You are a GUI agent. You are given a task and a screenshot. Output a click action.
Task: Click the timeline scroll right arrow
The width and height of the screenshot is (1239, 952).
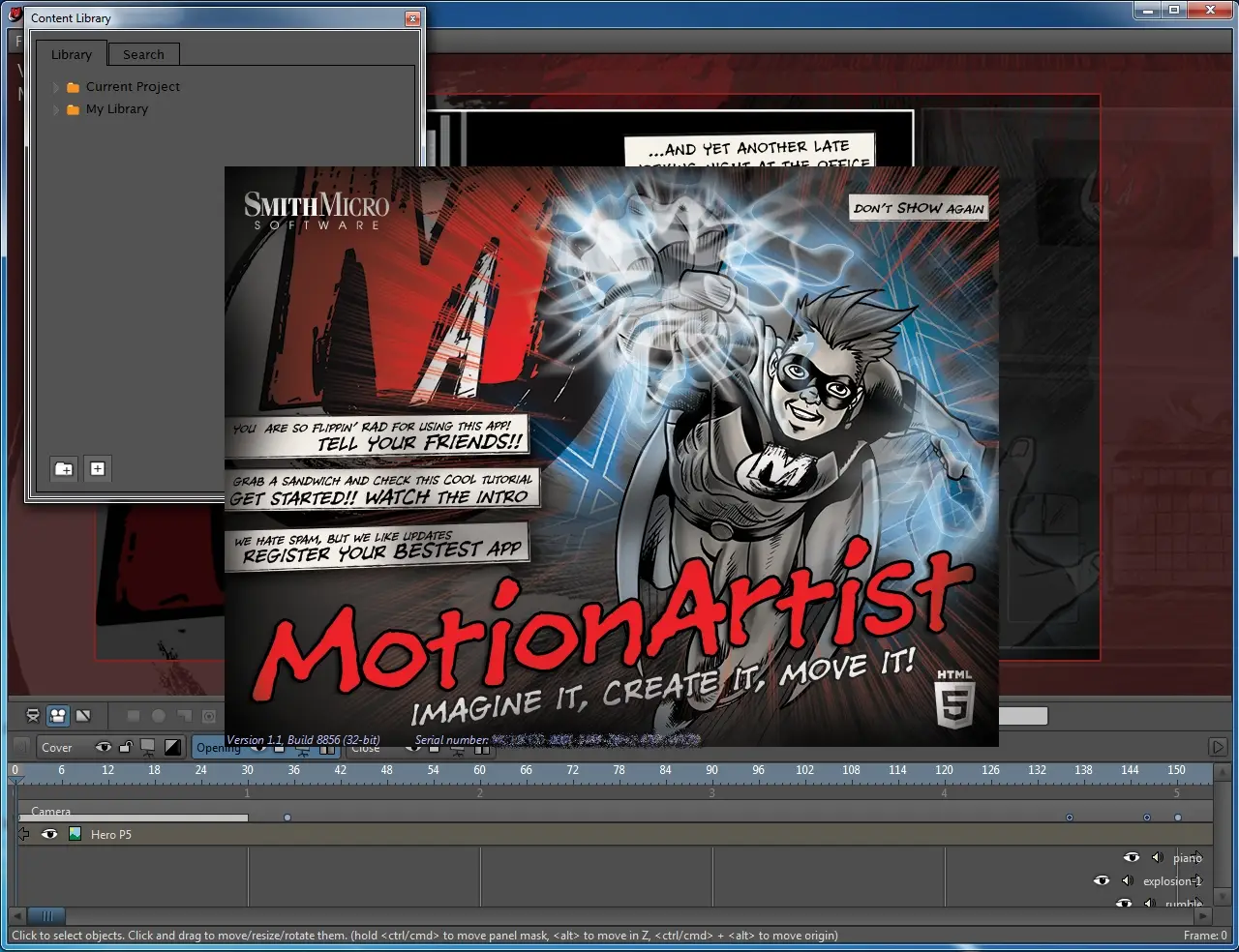1203,915
